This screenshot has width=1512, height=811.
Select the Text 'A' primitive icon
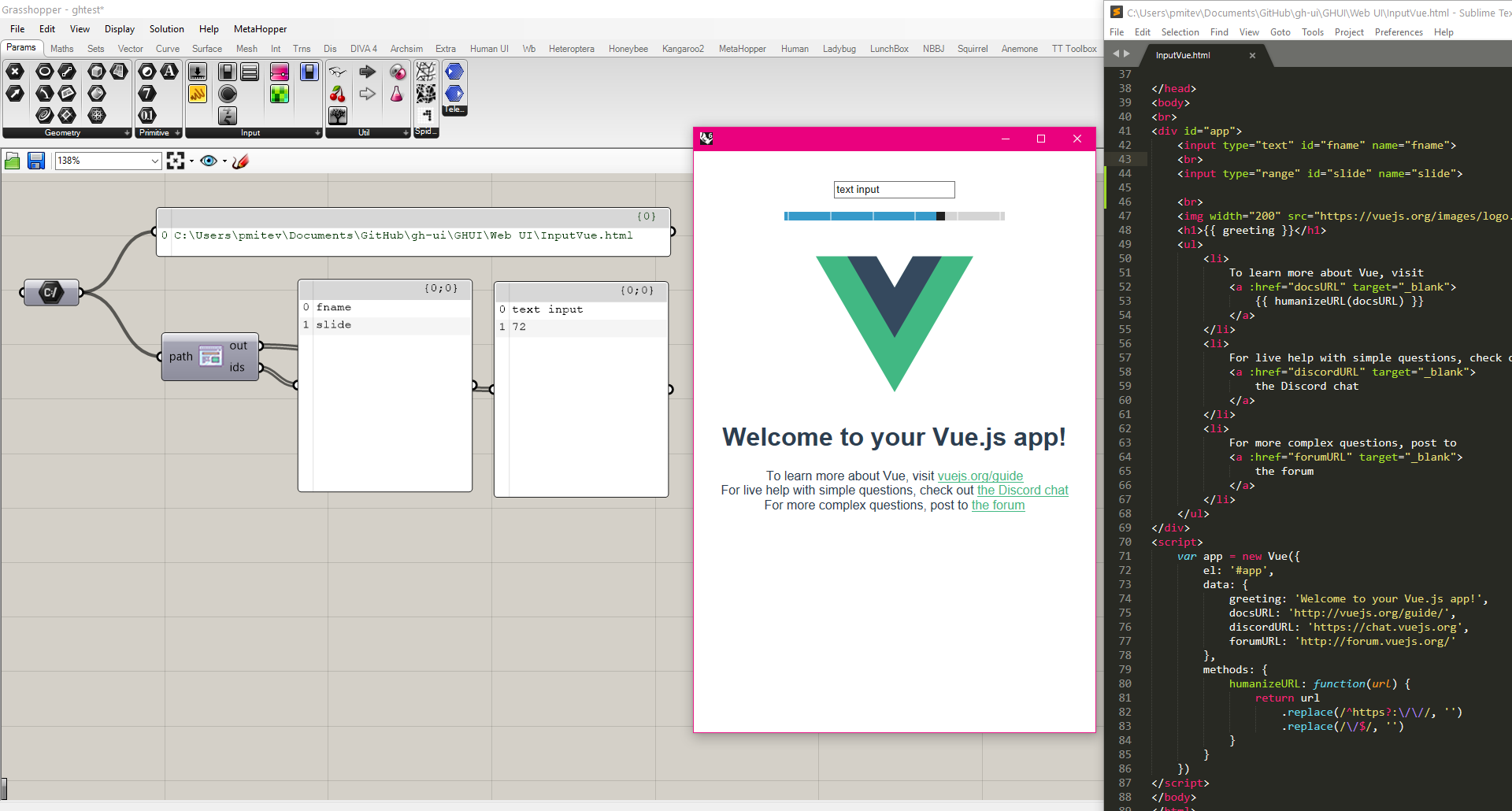pyautogui.click(x=169, y=72)
